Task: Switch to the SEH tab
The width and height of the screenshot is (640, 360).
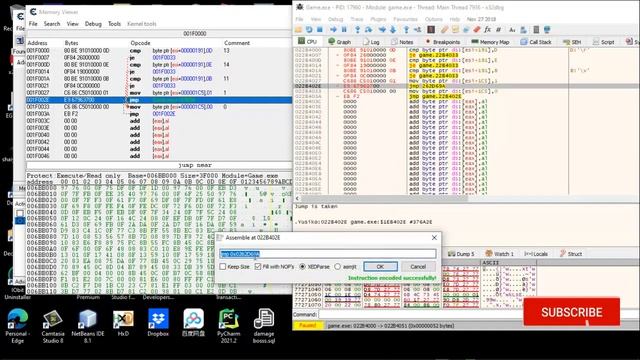Action: [x=572, y=42]
